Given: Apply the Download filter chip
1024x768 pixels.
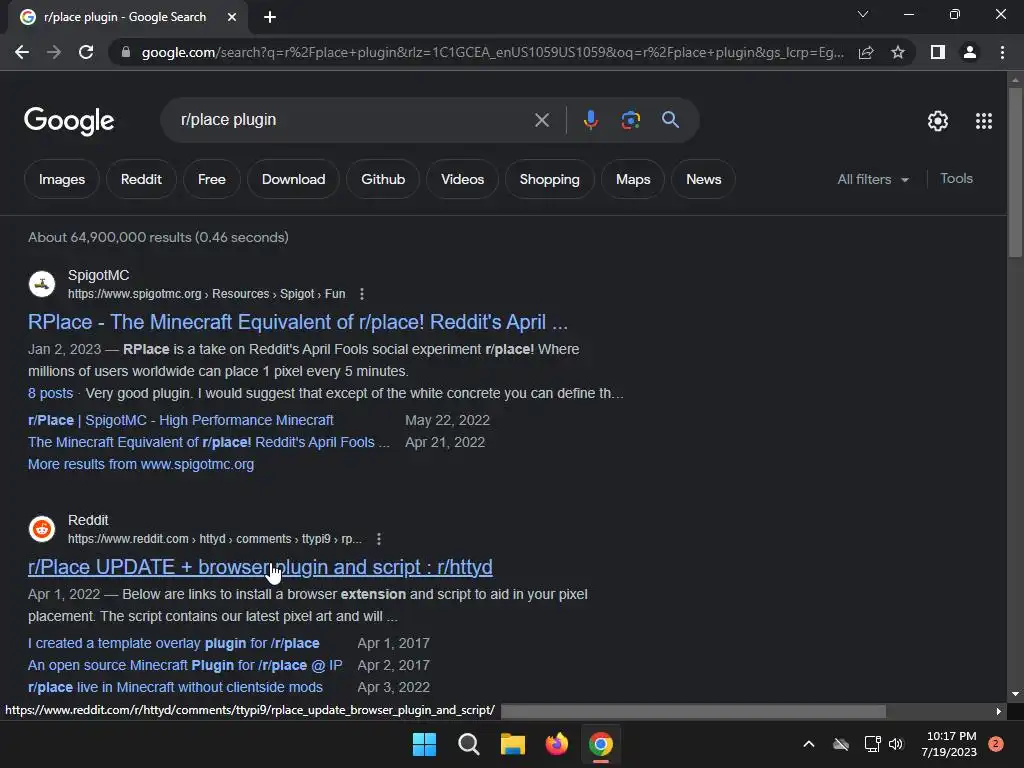Looking at the screenshot, I should pyautogui.click(x=293, y=180).
